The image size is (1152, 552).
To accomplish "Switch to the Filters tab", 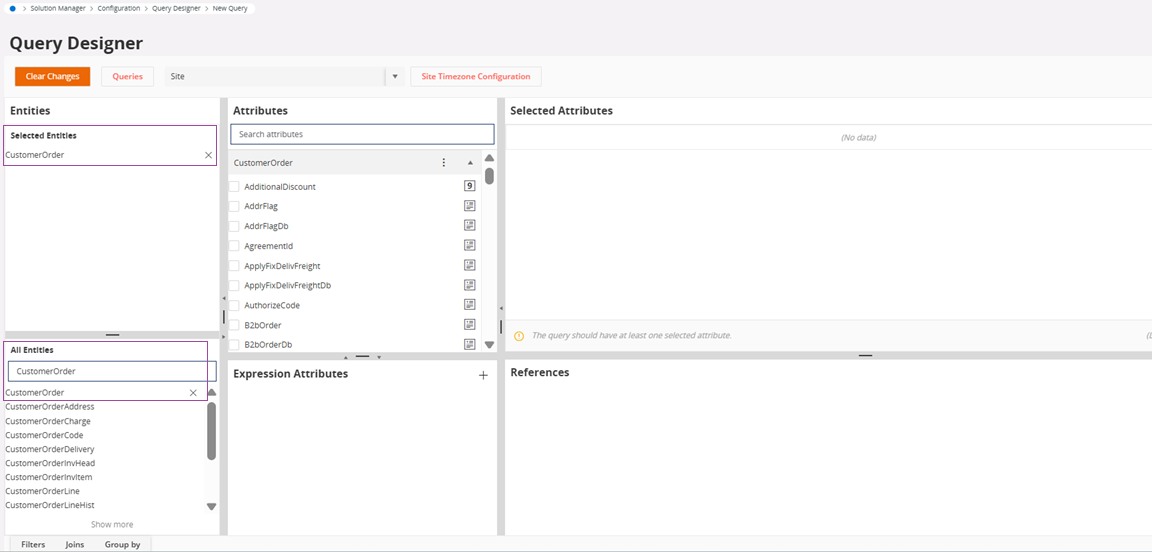I will (33, 544).
